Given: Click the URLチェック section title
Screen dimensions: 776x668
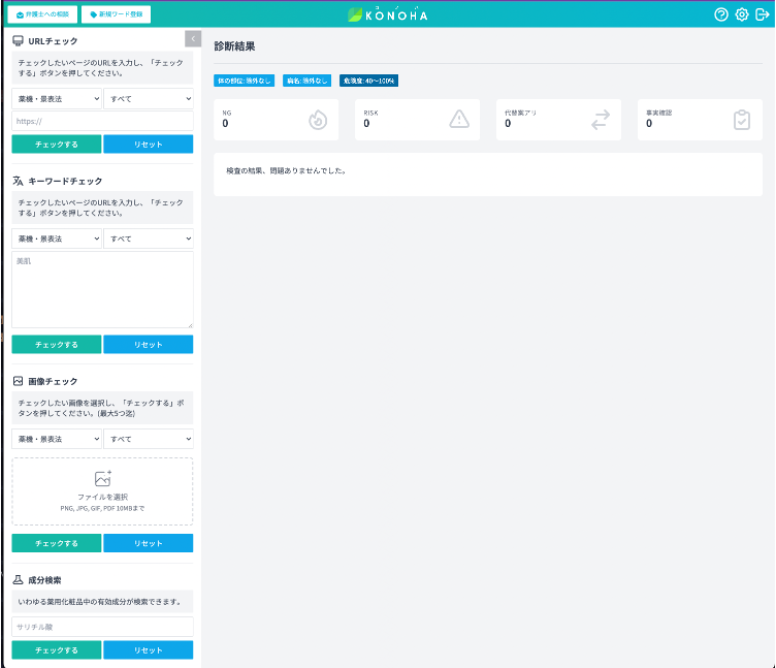Looking at the screenshot, I should tap(53, 41).
